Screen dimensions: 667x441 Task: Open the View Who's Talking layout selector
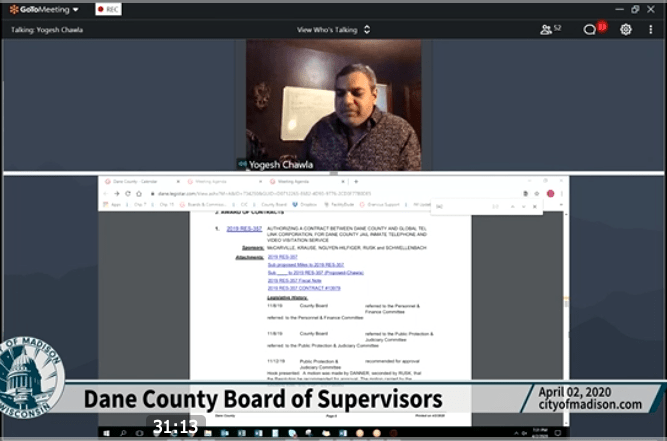pyautogui.click(x=334, y=30)
